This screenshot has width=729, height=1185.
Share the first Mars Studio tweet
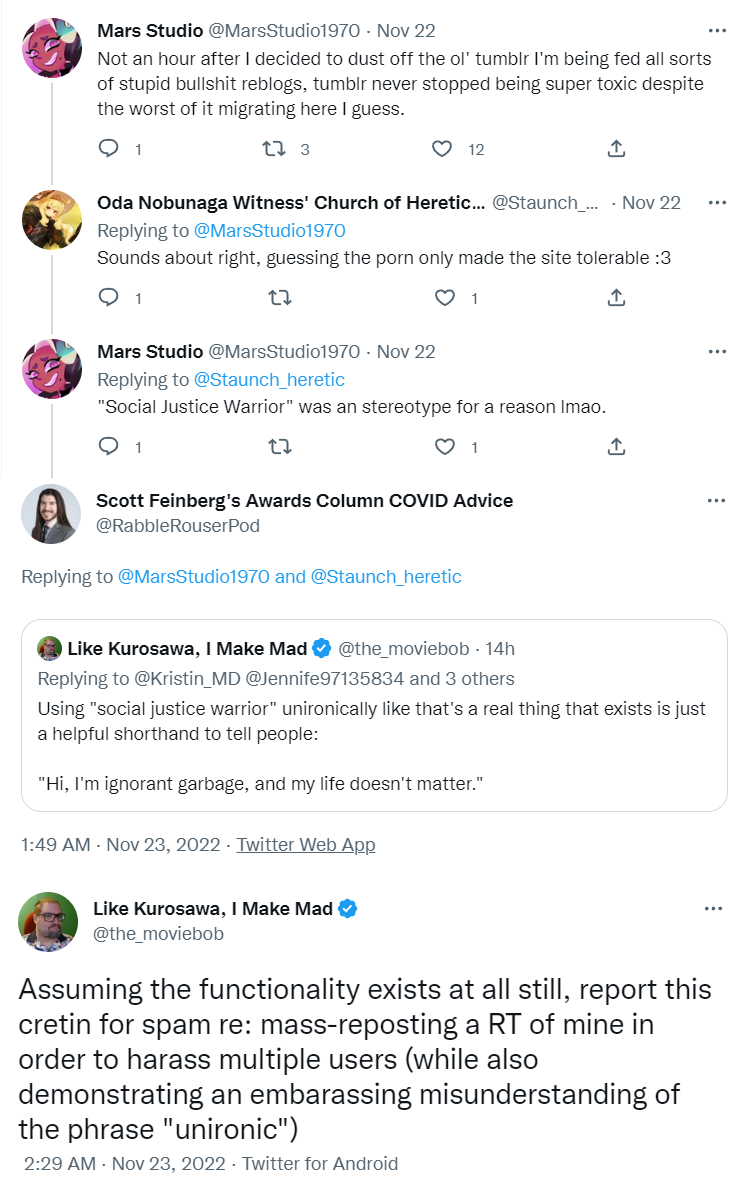[x=617, y=149]
